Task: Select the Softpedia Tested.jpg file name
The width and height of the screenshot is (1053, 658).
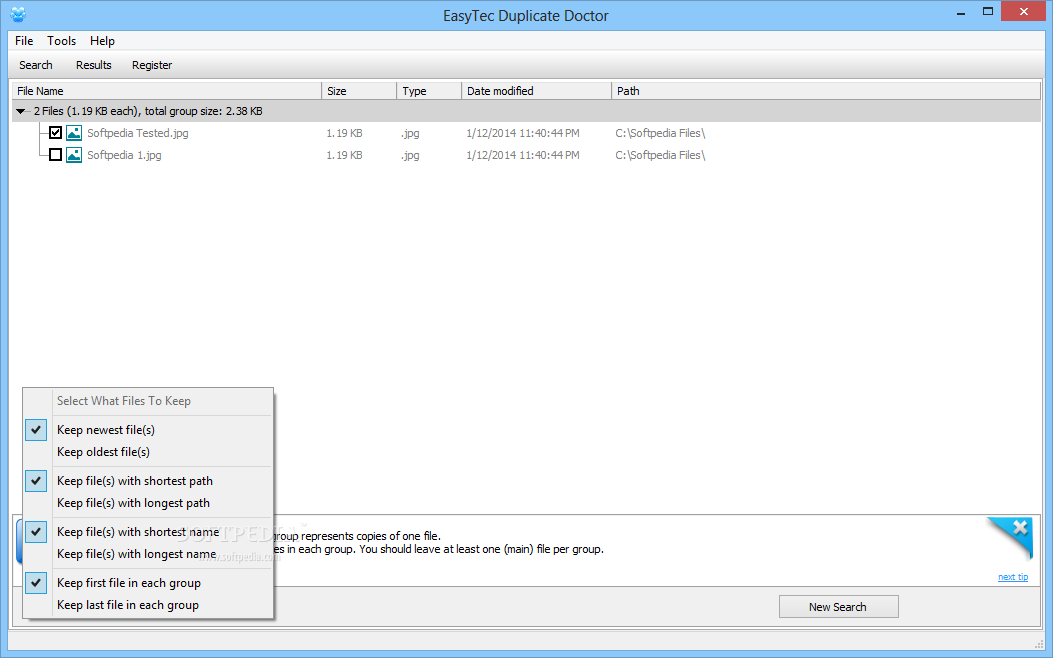Action: click(138, 133)
